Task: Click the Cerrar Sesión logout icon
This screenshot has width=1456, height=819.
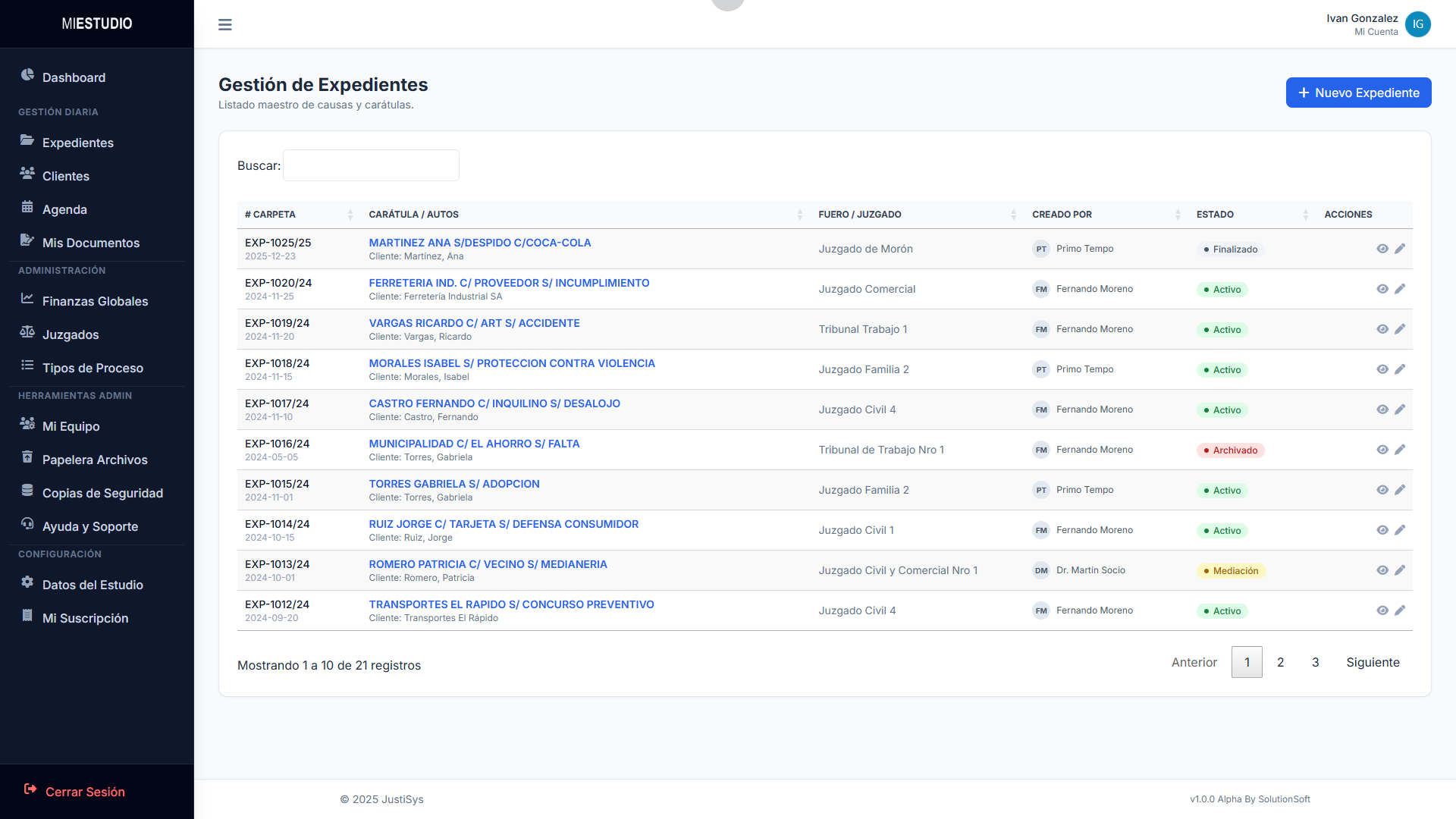Action: 30,789
